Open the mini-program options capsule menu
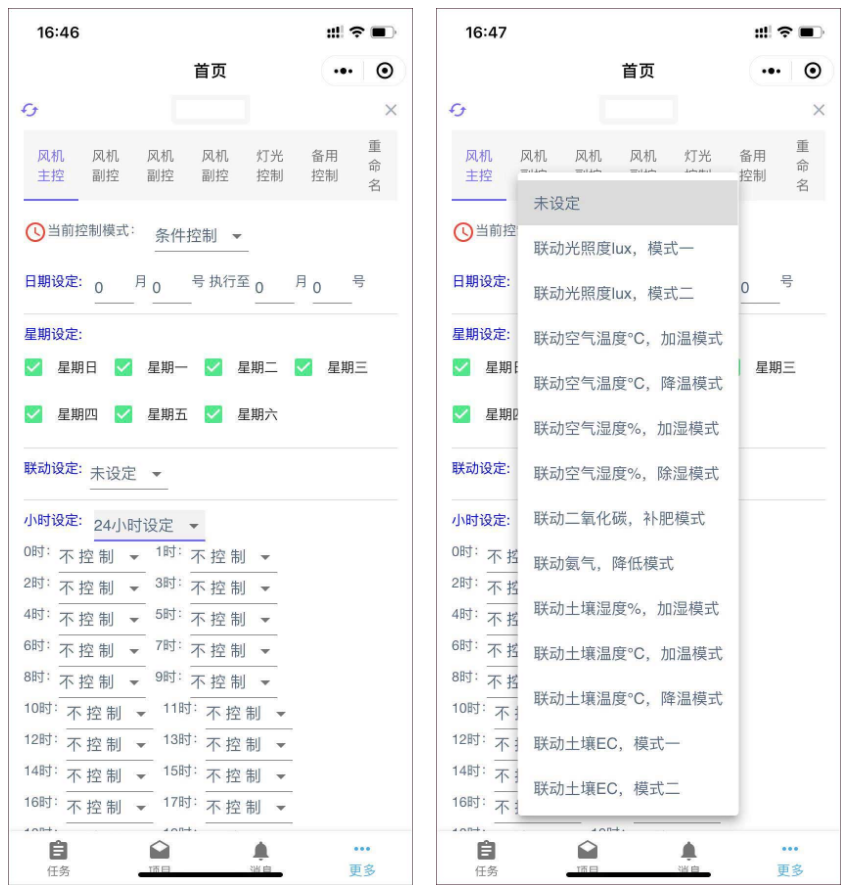Viewport: 868px width, 889px height. point(341,70)
